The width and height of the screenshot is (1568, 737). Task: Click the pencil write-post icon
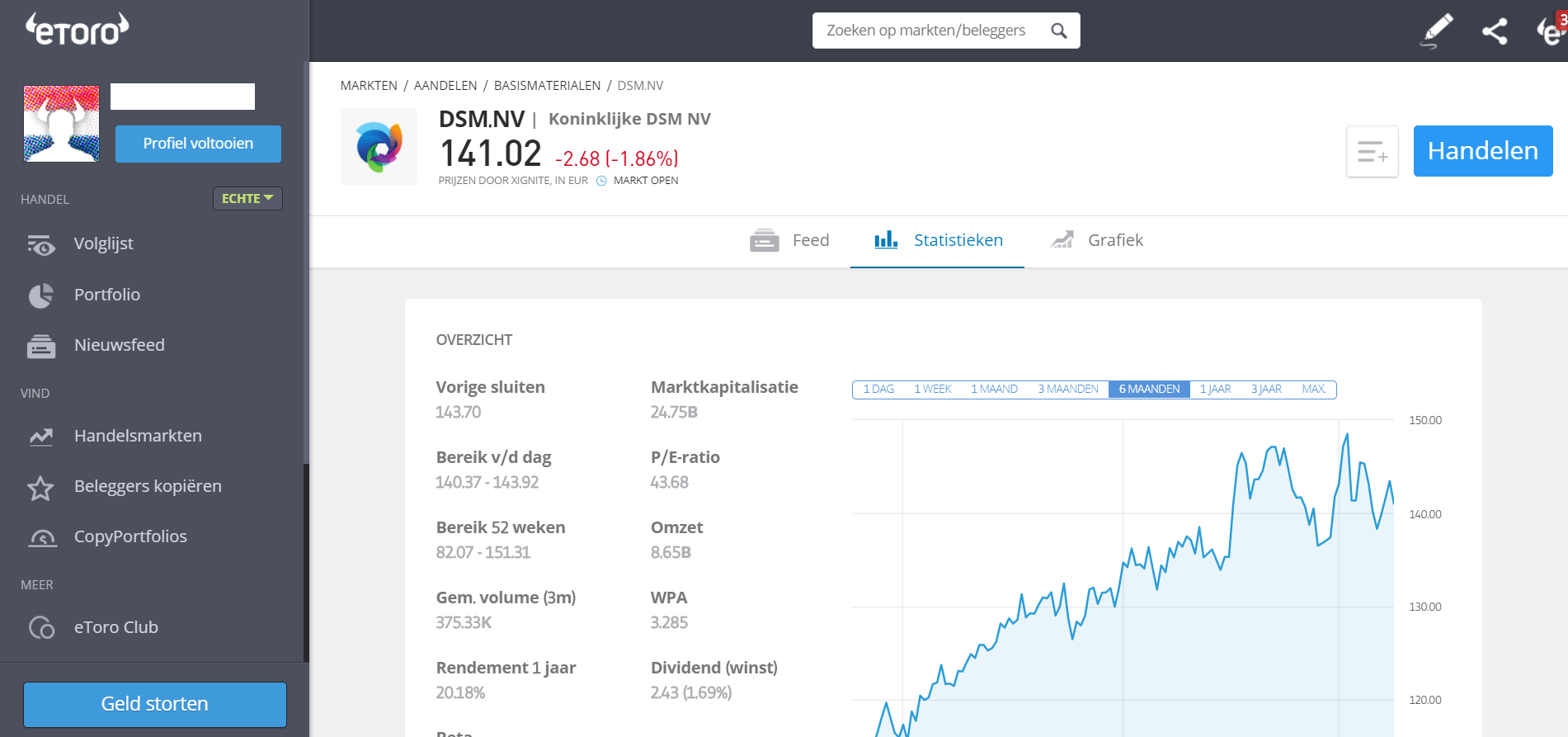click(x=1437, y=31)
